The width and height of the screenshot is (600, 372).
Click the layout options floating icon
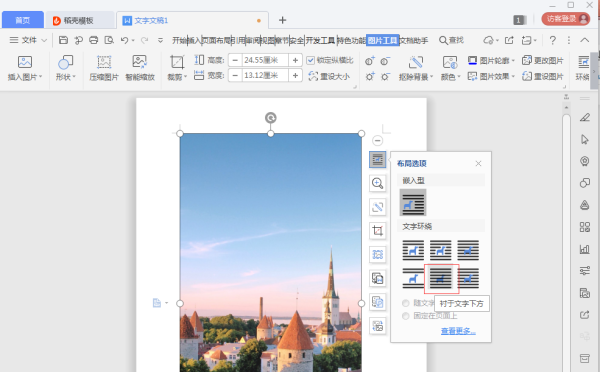[378, 160]
